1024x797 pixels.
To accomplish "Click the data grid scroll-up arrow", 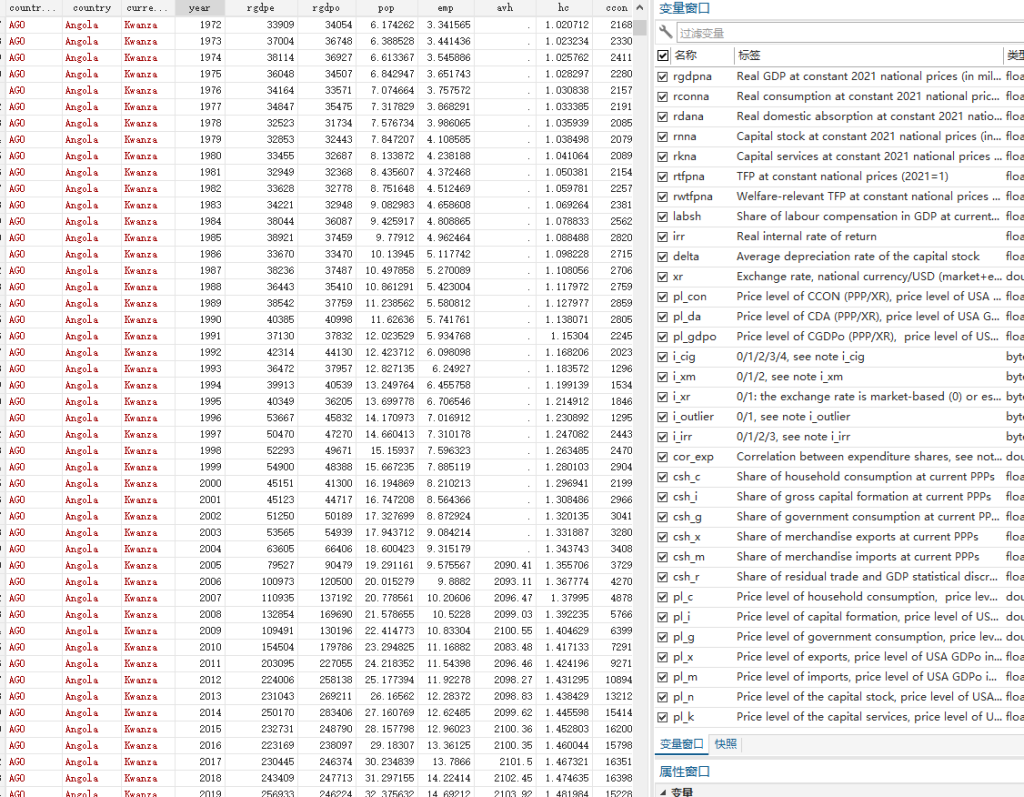I will click(x=639, y=8).
